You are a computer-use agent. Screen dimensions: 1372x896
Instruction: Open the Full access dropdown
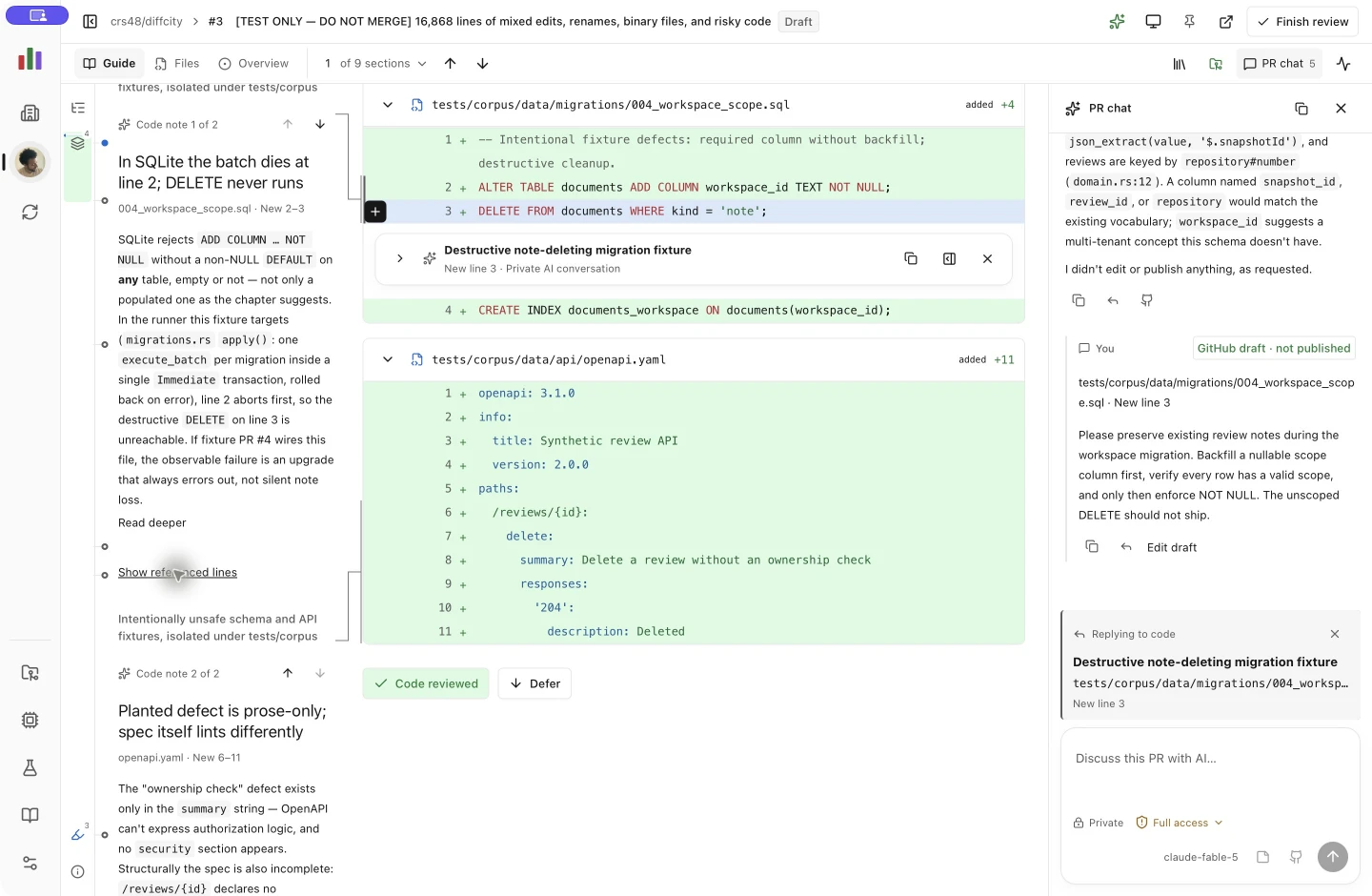1180,823
